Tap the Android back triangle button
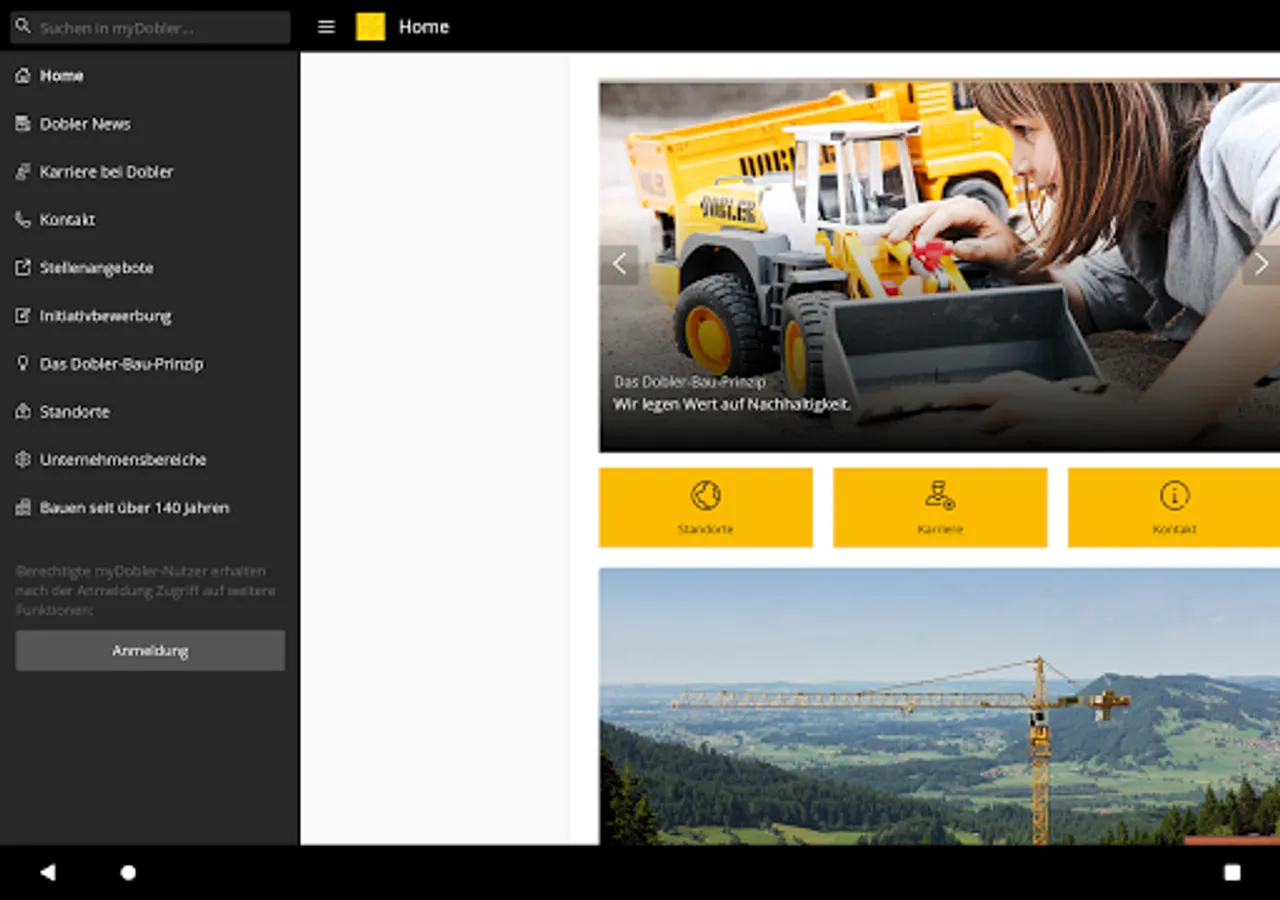Screen dimensions: 1280x900 click(47, 873)
